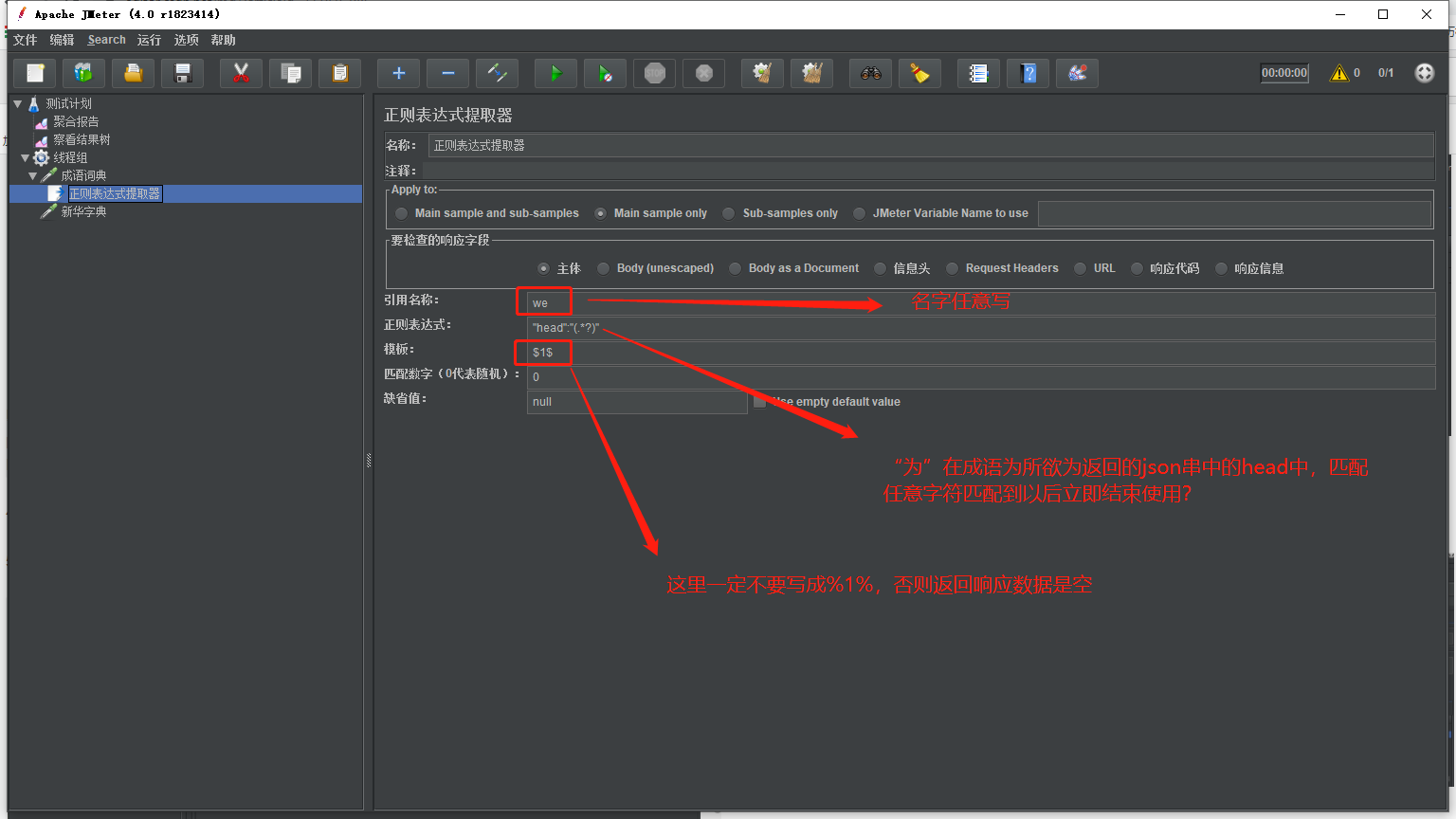The height and width of the screenshot is (819, 1456).
Task: Click the Paste clipboard icon
Action: tap(339, 73)
